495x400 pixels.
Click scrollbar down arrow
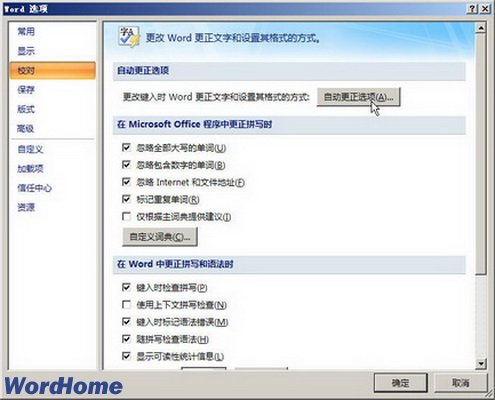tap(481, 363)
